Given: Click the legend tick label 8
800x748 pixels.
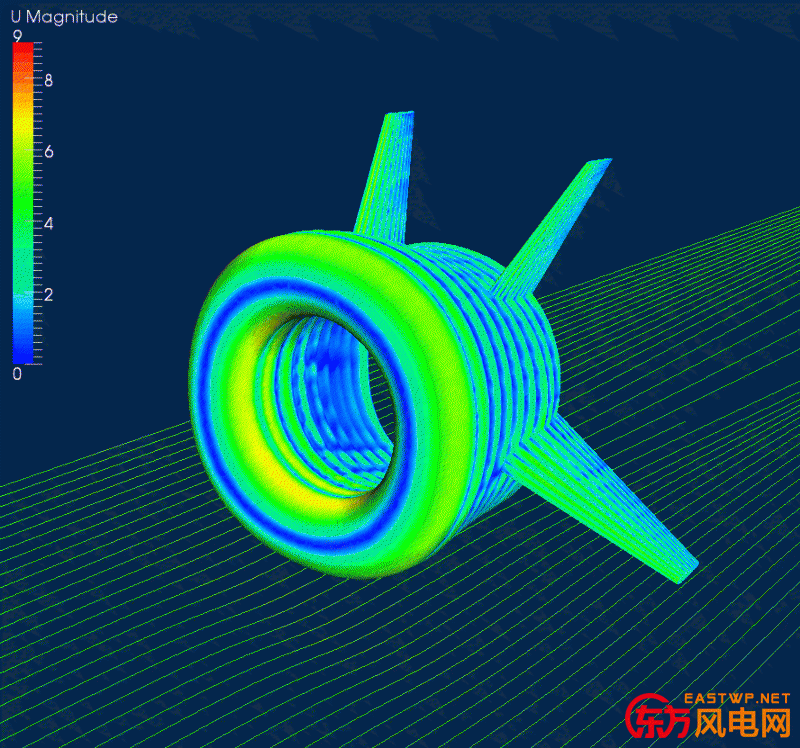Looking at the screenshot, I should pyautogui.click(x=48, y=80).
